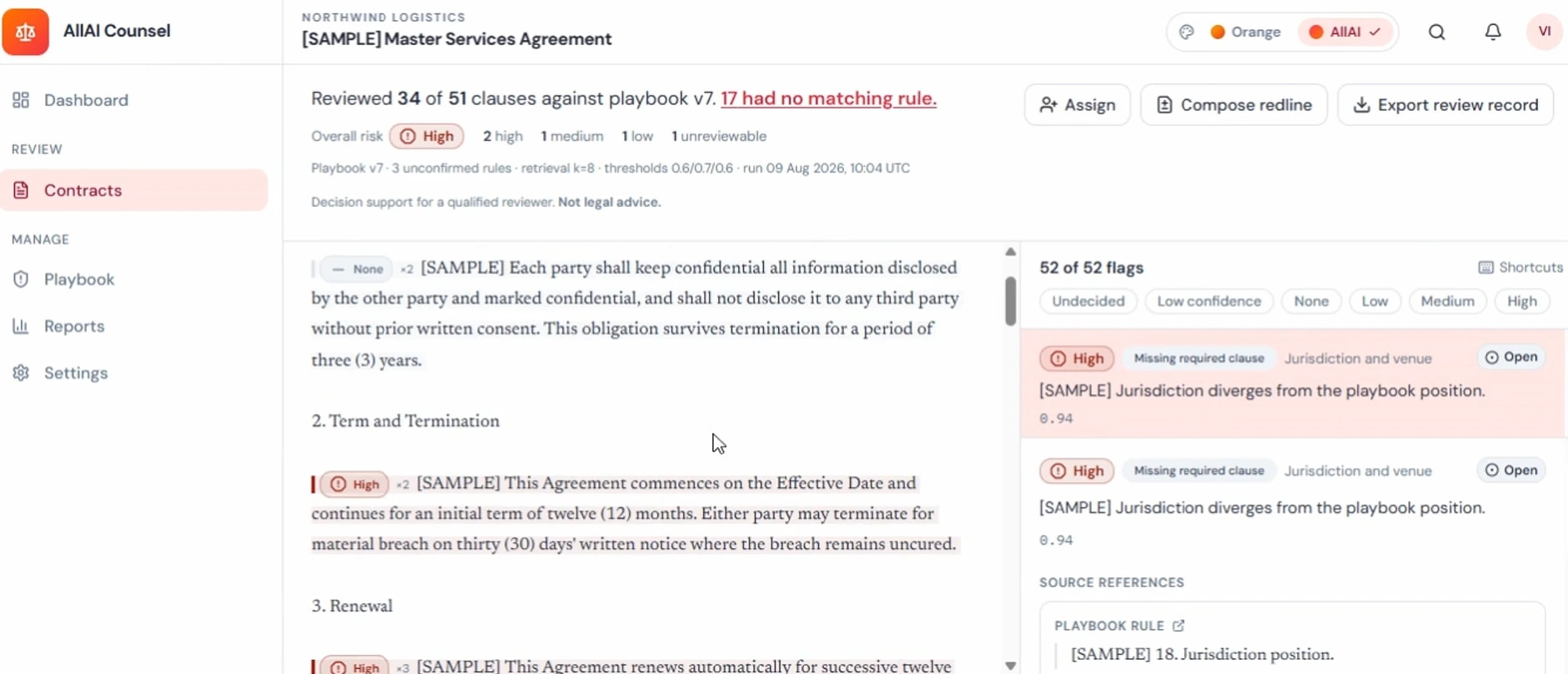
Task: Open the '17 had no matching rule' link
Action: [x=828, y=98]
